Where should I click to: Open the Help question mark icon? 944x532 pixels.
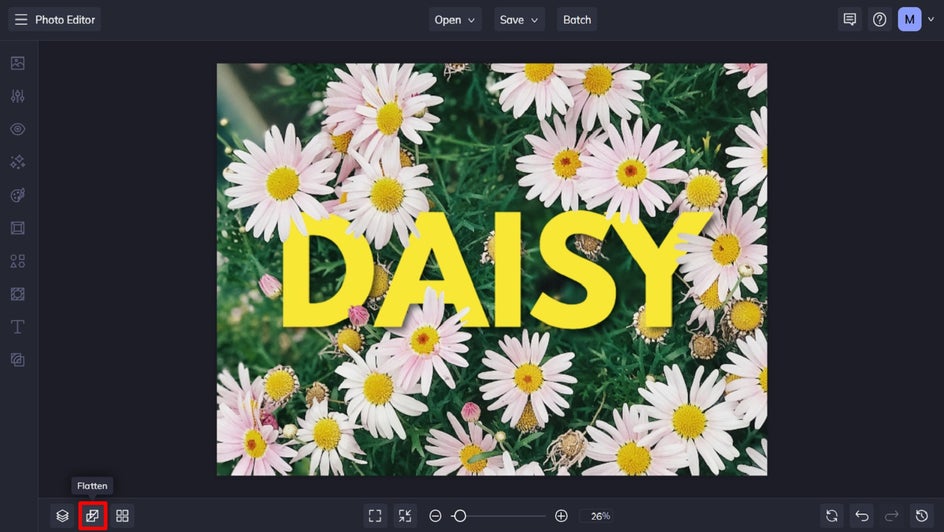pos(879,20)
